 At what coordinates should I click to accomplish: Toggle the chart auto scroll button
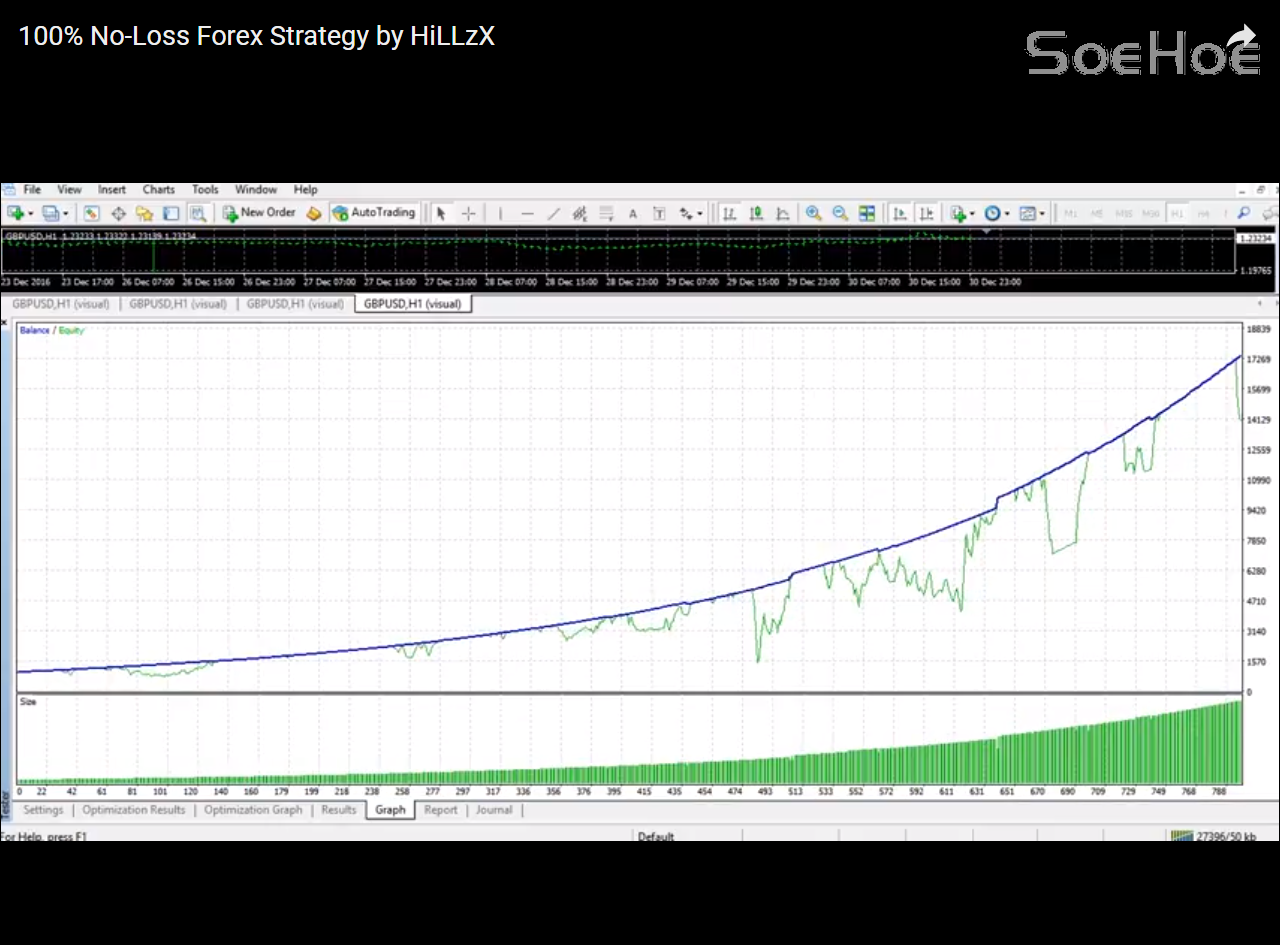tap(900, 213)
